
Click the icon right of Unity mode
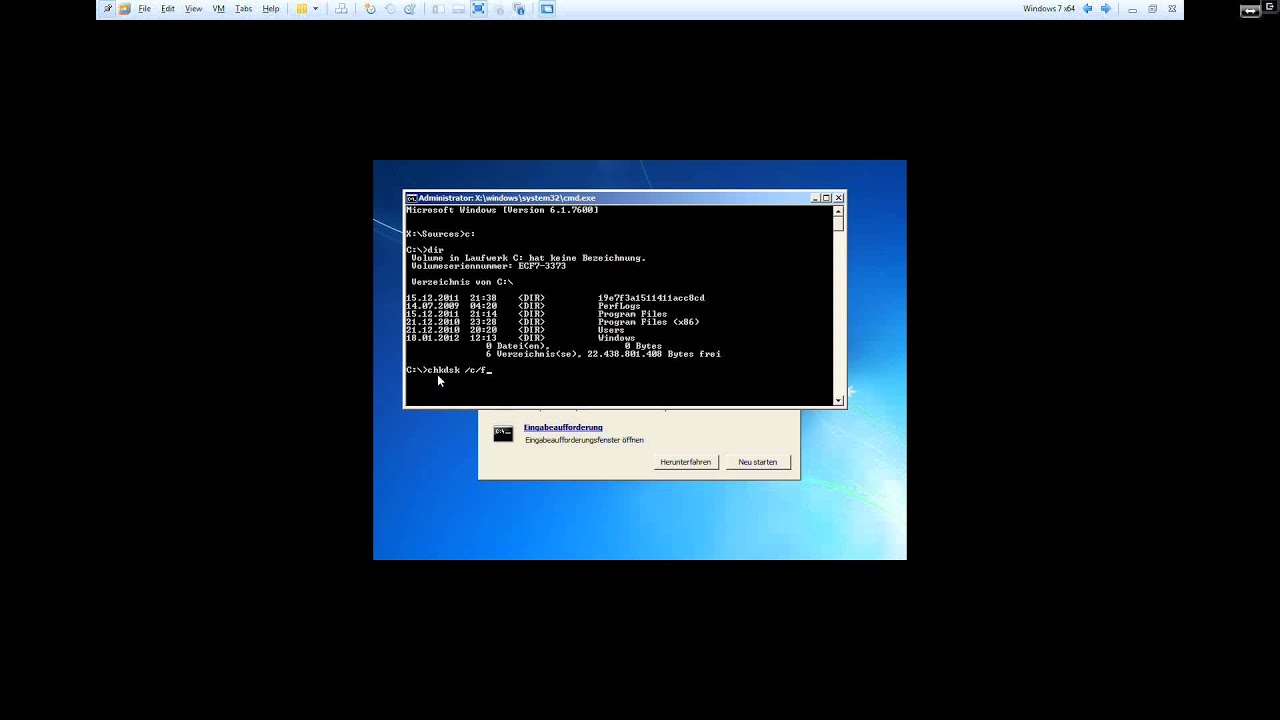pyautogui.click(x=519, y=9)
